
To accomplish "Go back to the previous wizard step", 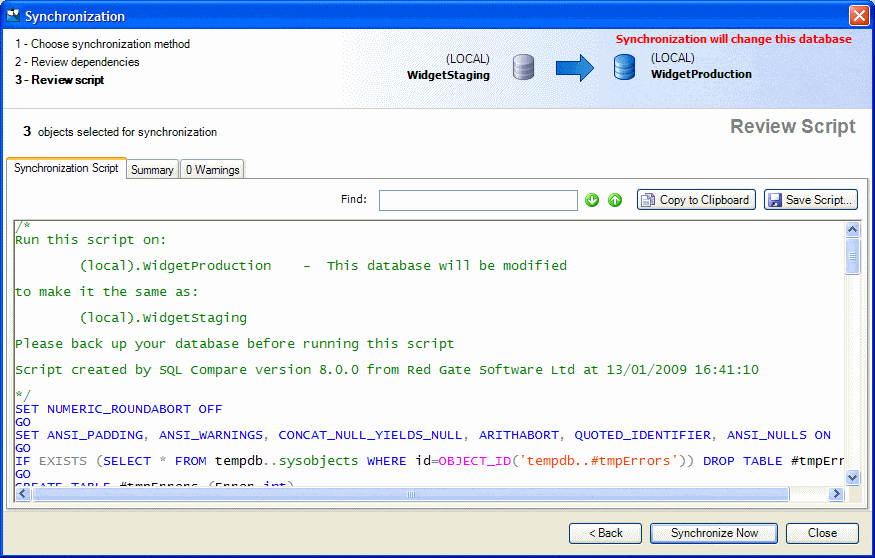I will point(605,533).
